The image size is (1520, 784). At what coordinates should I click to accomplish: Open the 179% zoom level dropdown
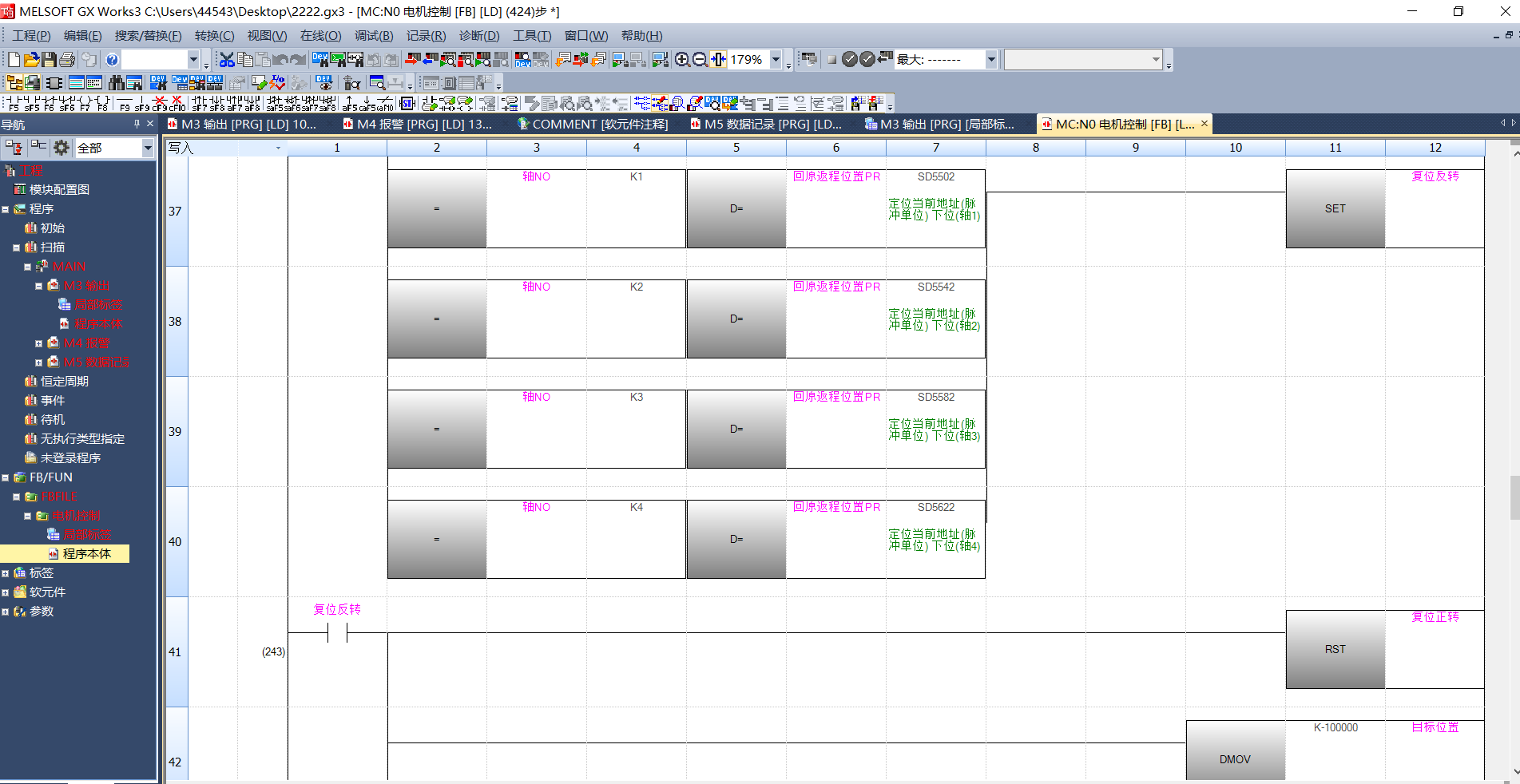775,60
